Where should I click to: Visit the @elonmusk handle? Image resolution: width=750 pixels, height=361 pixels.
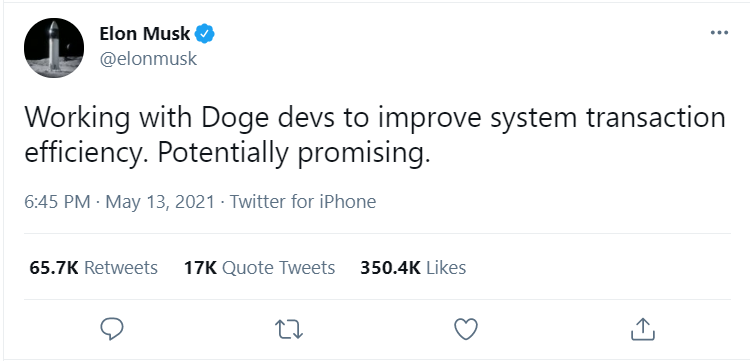(148, 59)
